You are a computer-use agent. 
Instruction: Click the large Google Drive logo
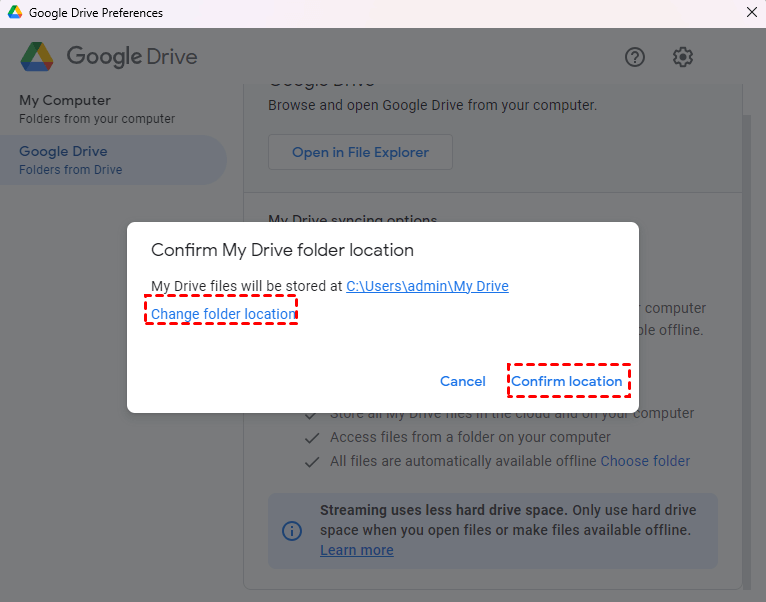(37, 56)
